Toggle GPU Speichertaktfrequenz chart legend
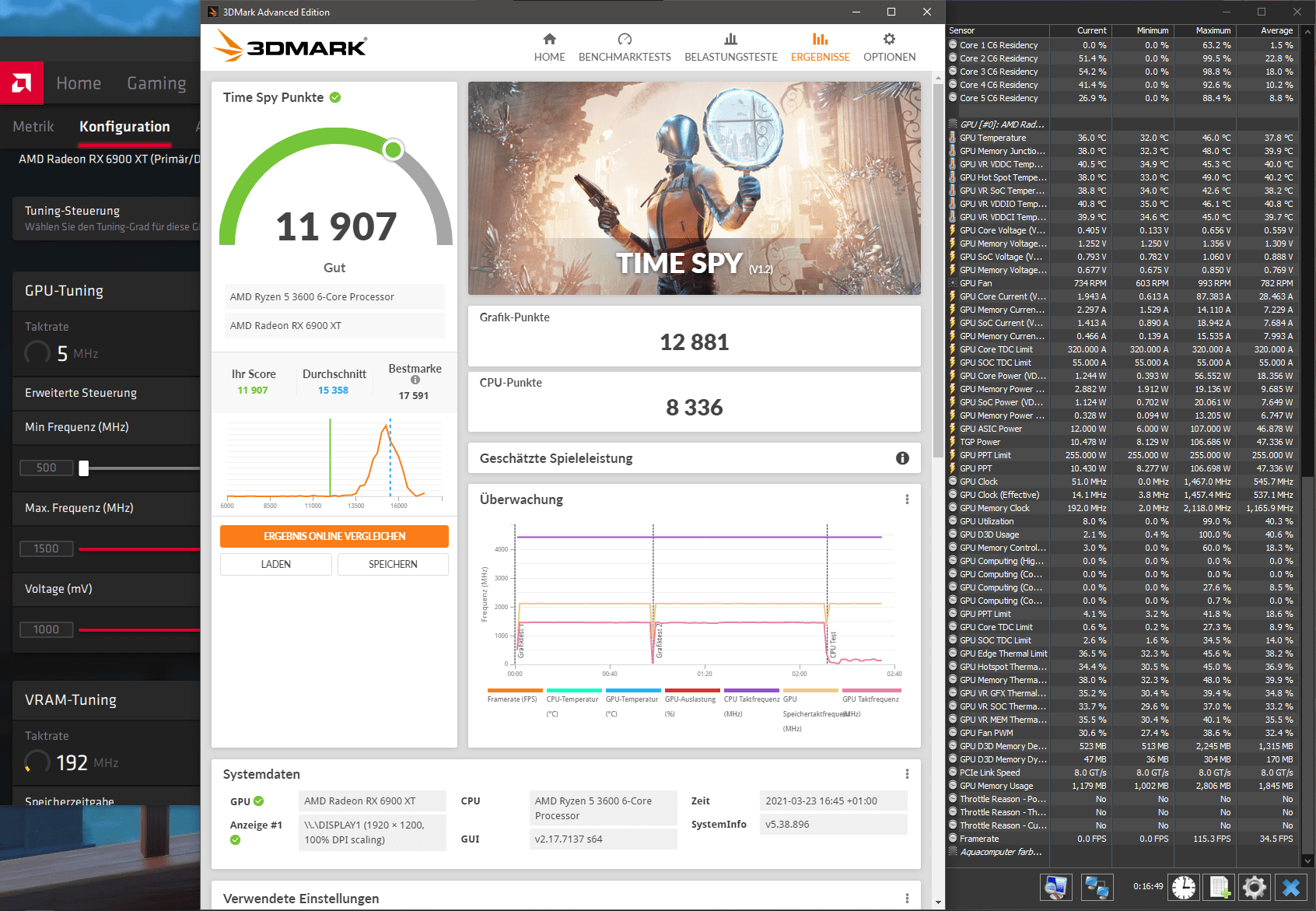Viewport: 1316px width, 911px height. click(810, 709)
